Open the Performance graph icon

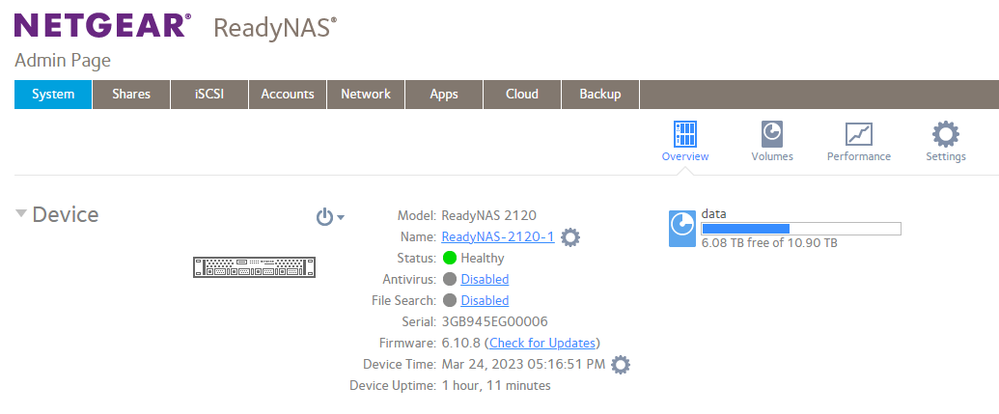point(858,134)
